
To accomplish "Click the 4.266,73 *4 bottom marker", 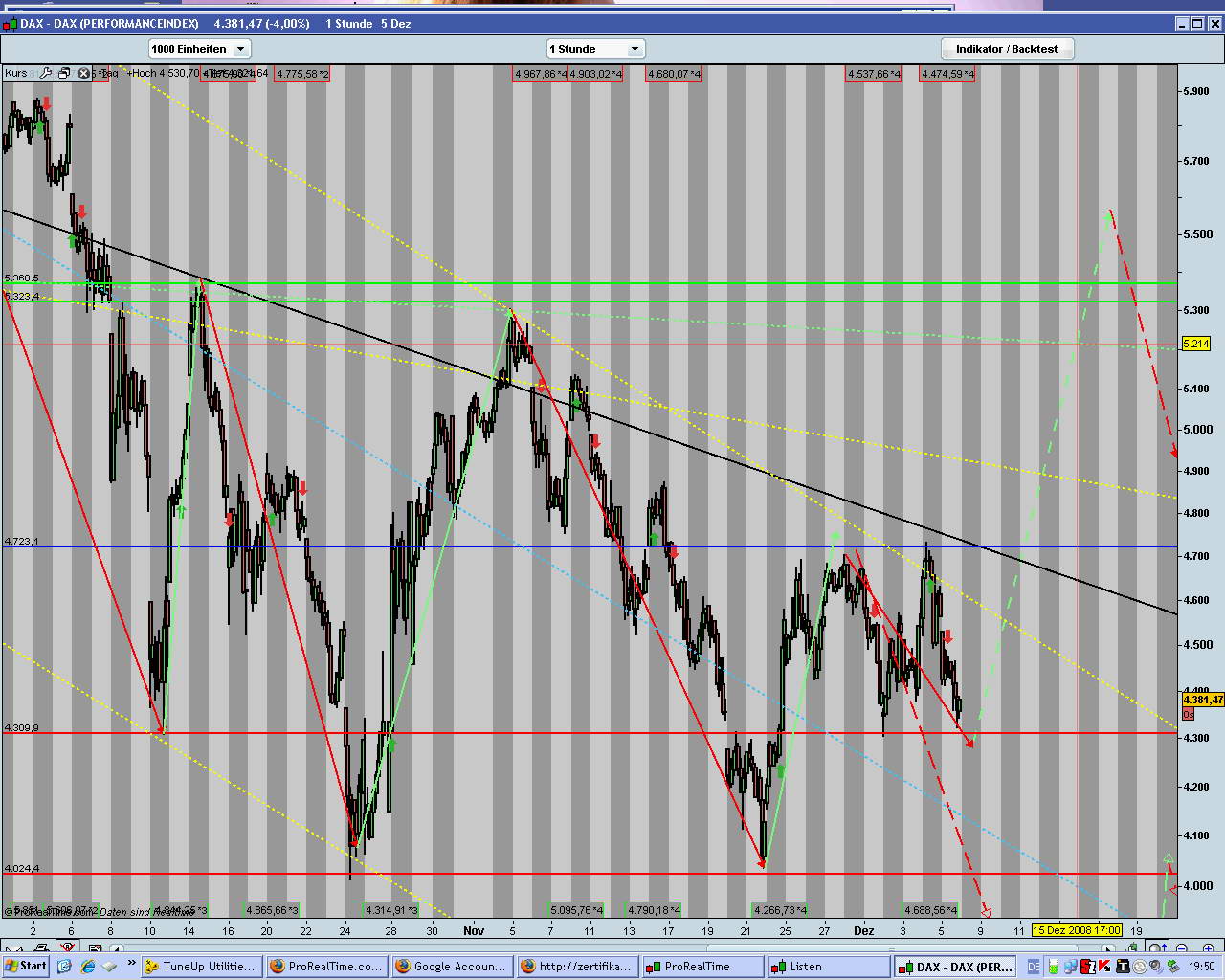I will (x=779, y=909).
